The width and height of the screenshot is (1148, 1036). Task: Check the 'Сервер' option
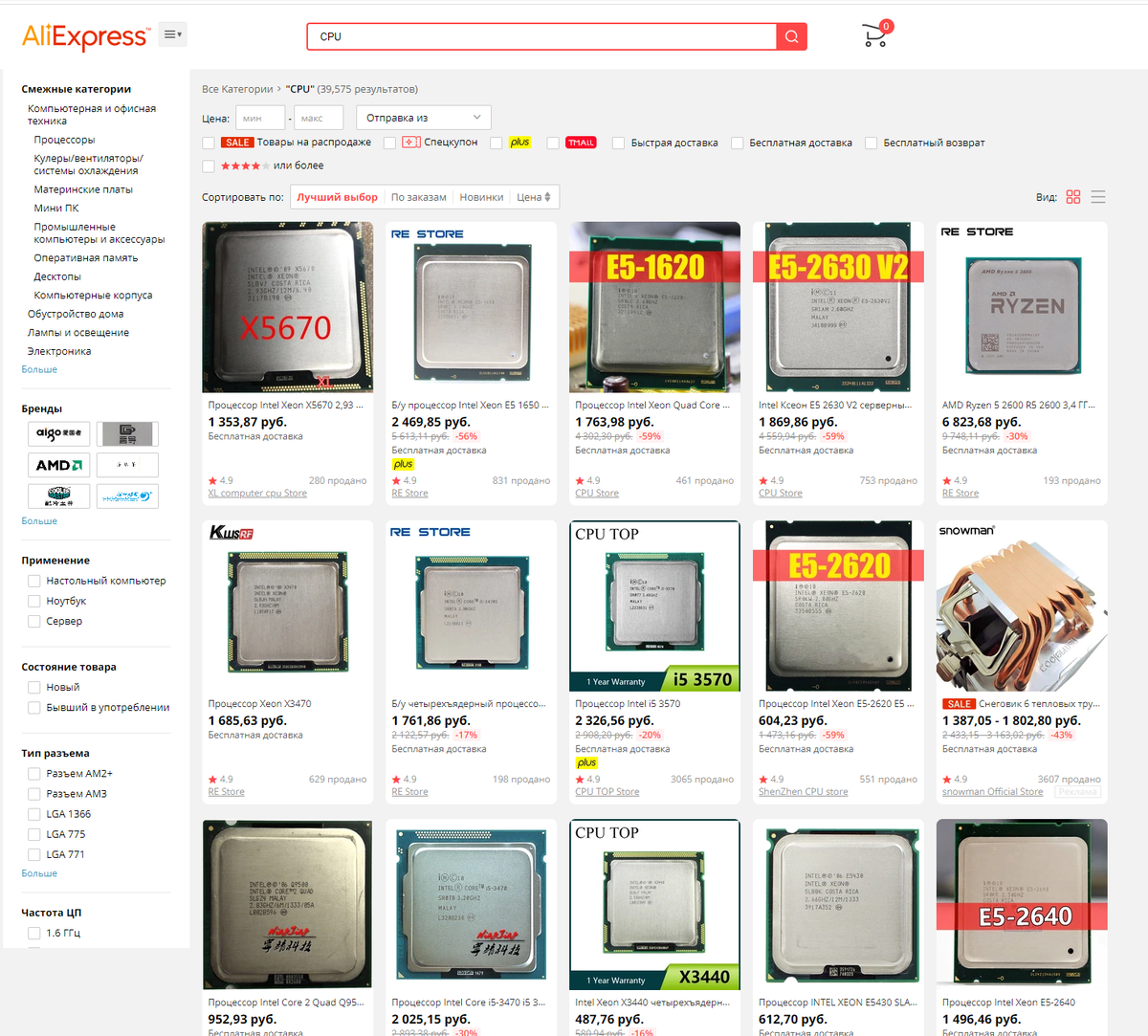click(x=34, y=621)
